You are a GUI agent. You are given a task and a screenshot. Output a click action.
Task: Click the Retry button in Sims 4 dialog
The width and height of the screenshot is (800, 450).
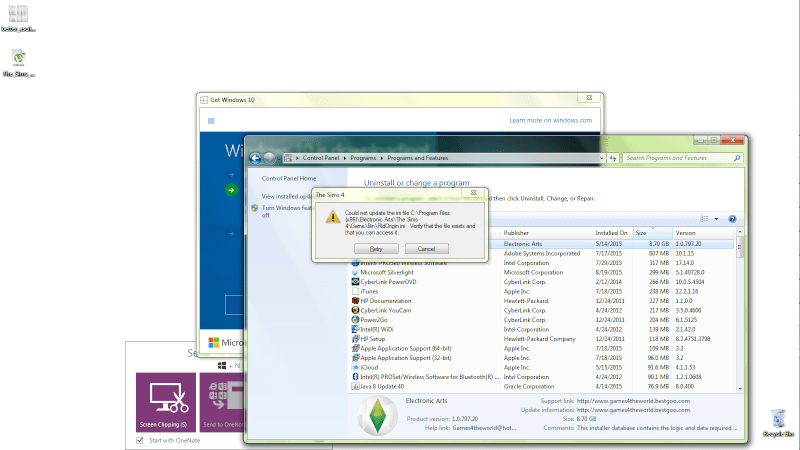(376, 249)
